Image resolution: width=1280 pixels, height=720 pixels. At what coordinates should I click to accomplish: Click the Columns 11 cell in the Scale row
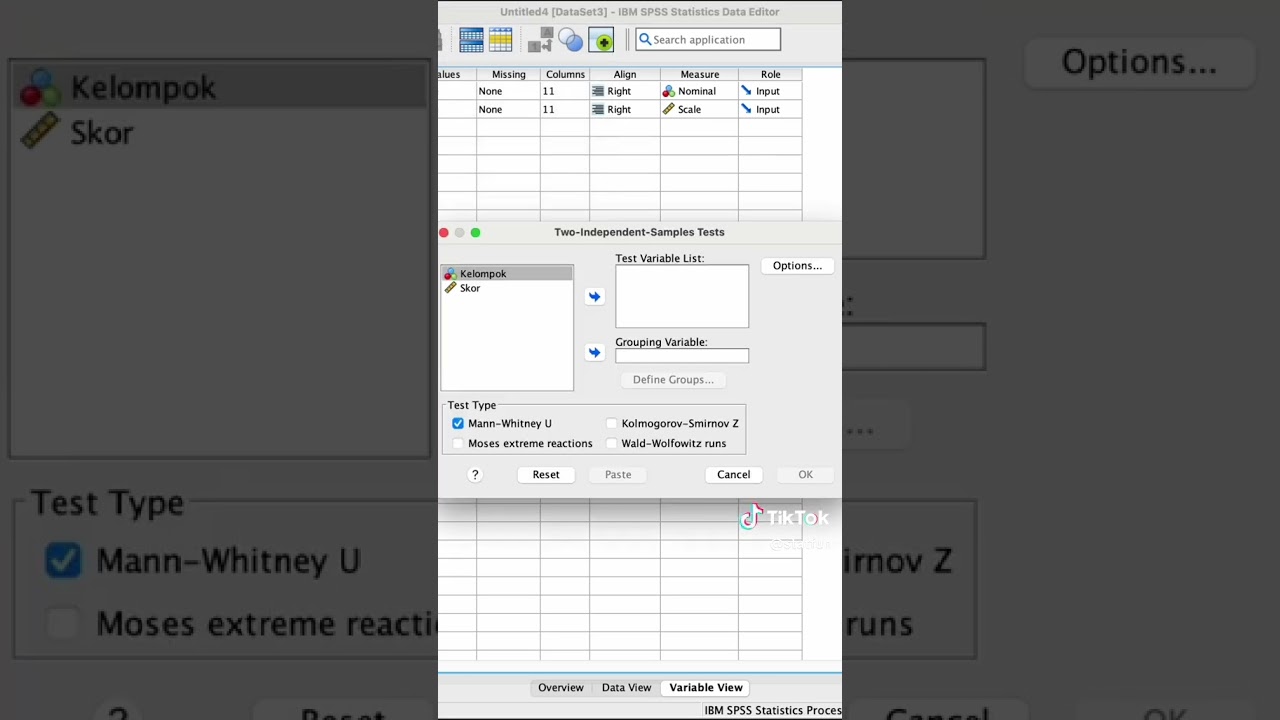tap(565, 109)
